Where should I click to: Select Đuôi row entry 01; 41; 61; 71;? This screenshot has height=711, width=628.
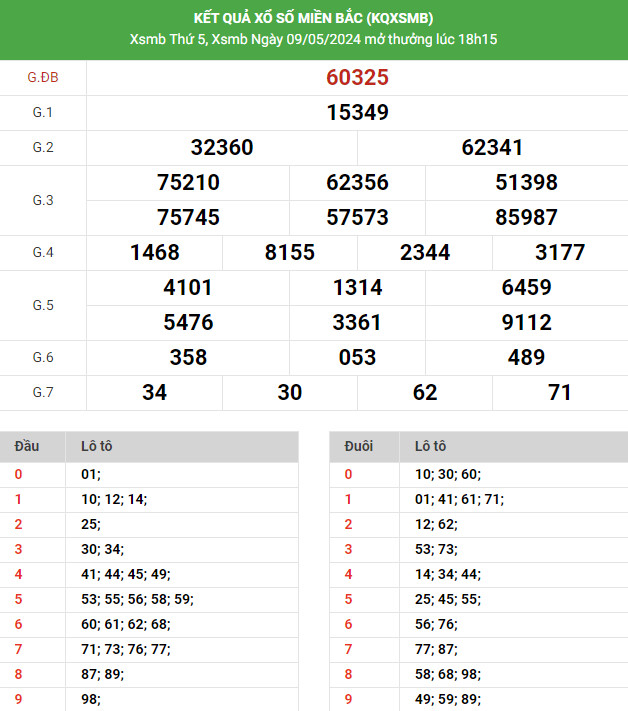pyautogui.click(x=459, y=499)
